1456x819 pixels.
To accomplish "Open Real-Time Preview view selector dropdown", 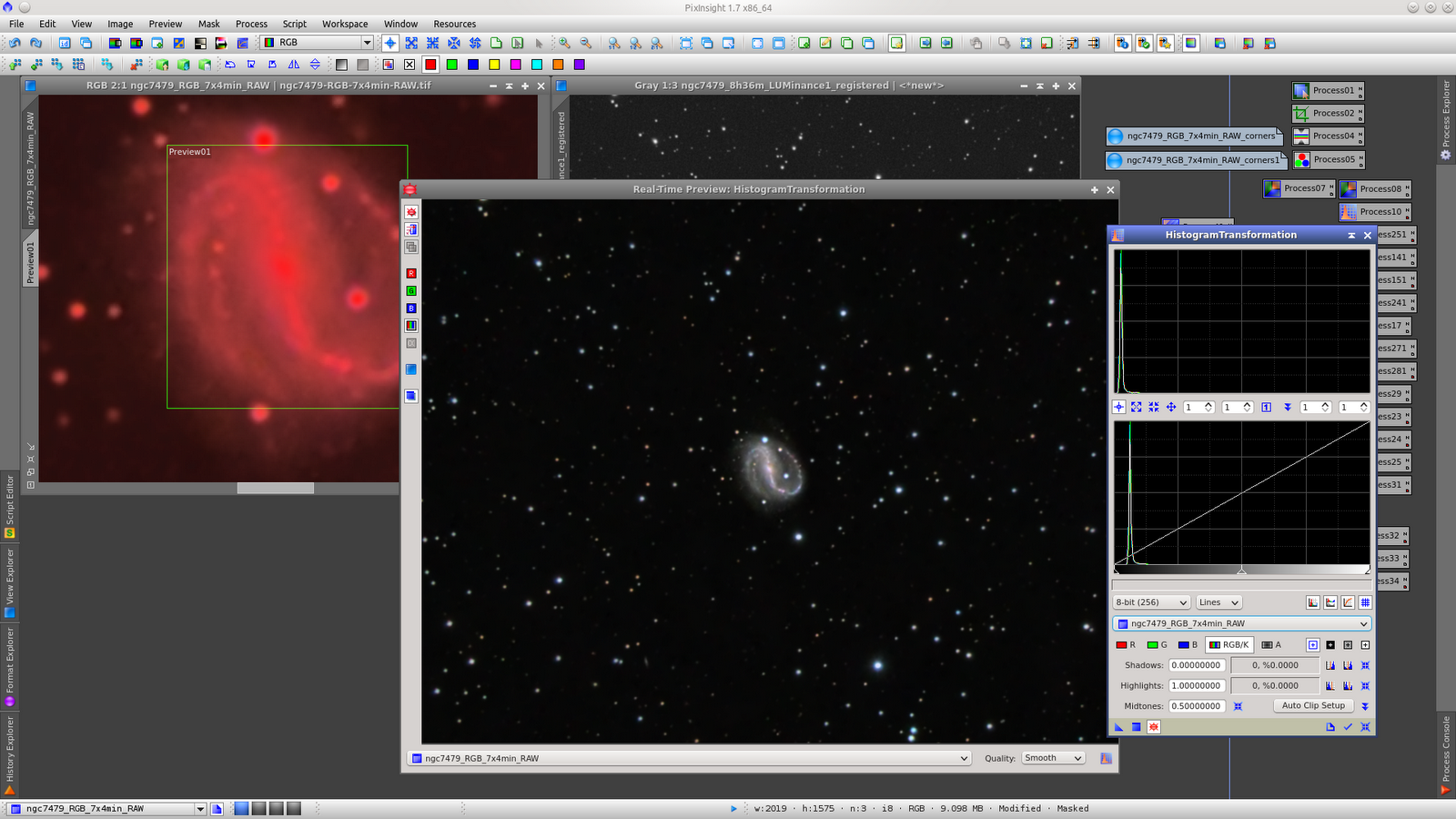I will (x=689, y=758).
